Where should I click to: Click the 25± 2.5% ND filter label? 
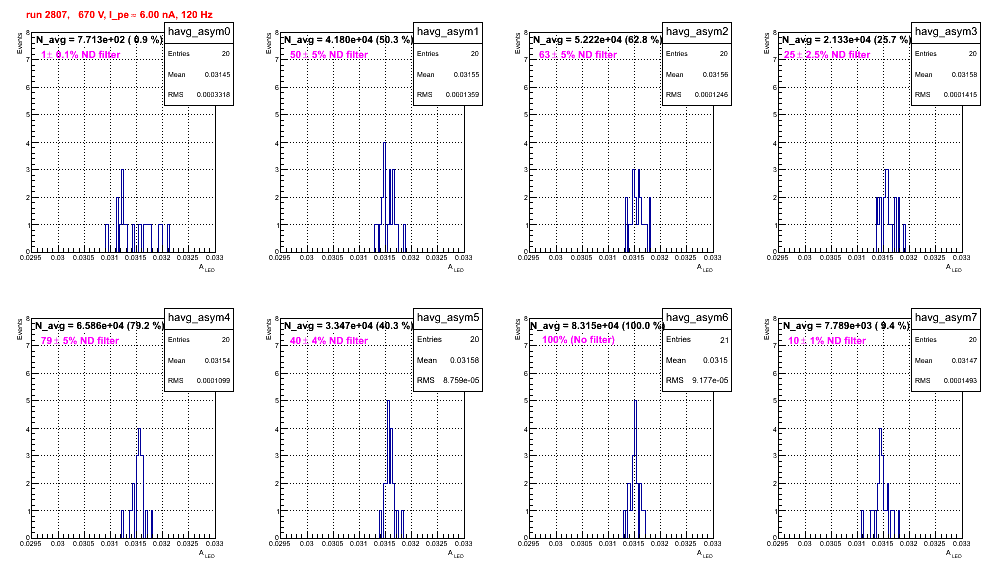(827, 55)
